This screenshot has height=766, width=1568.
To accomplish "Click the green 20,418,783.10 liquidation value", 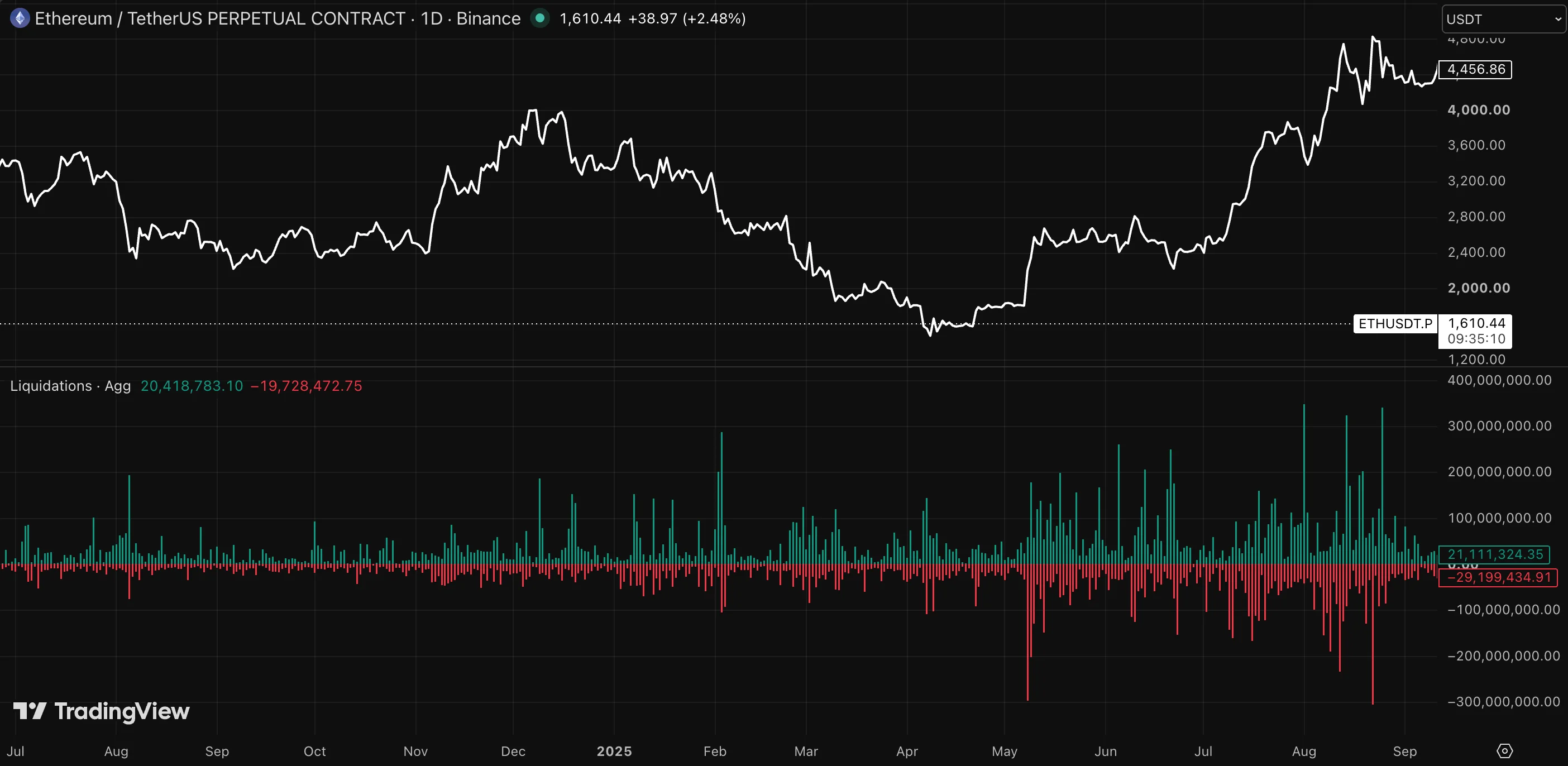I will point(192,386).
